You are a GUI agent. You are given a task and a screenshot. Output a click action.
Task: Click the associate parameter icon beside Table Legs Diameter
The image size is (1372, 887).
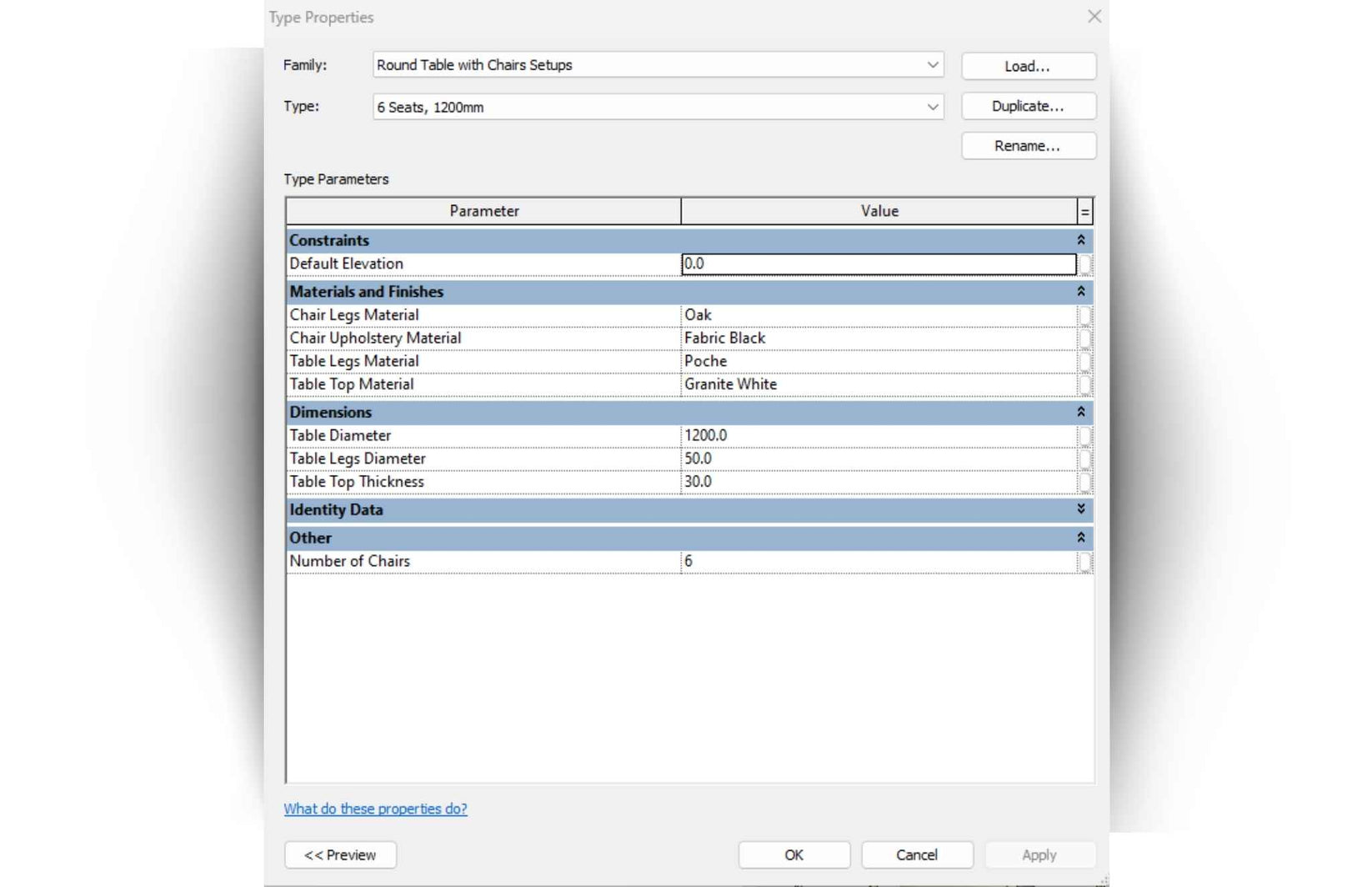click(x=1084, y=459)
